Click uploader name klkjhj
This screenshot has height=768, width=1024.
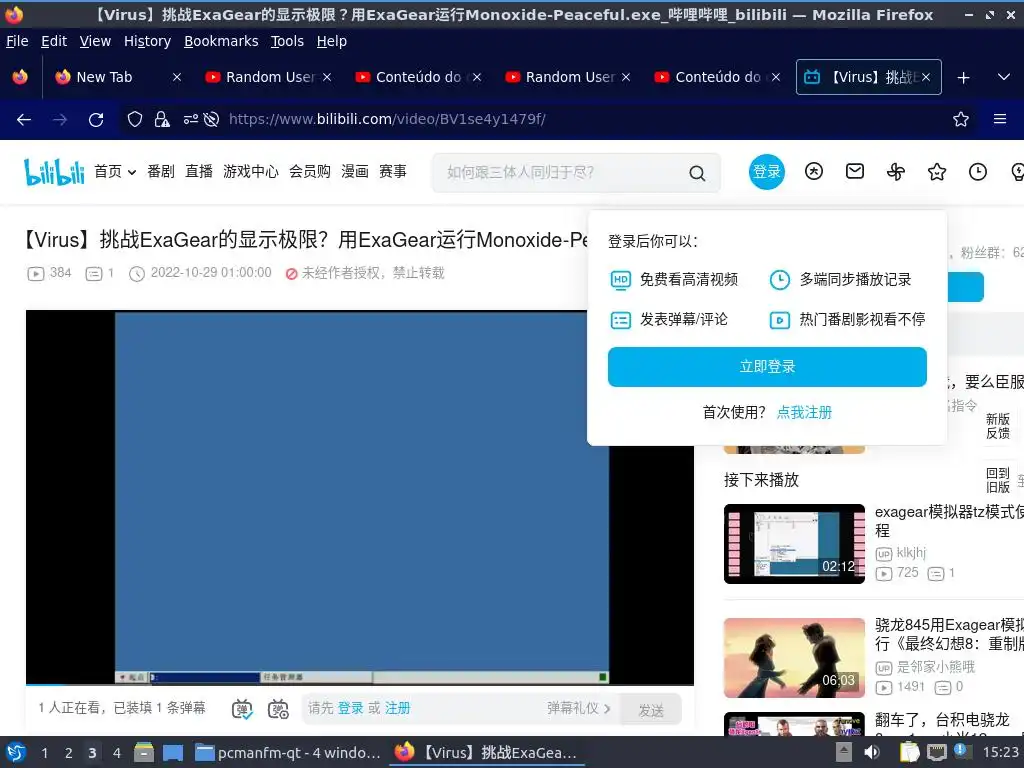pyautogui.click(x=911, y=552)
